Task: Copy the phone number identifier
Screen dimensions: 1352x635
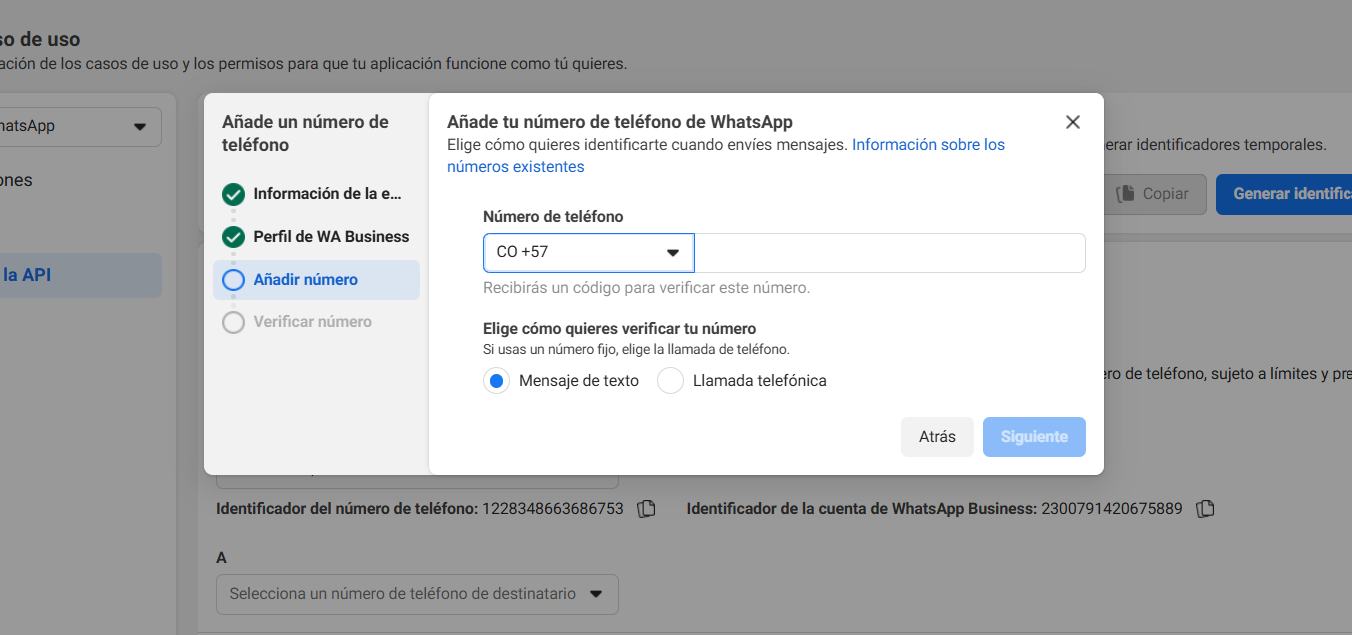Action: point(647,509)
